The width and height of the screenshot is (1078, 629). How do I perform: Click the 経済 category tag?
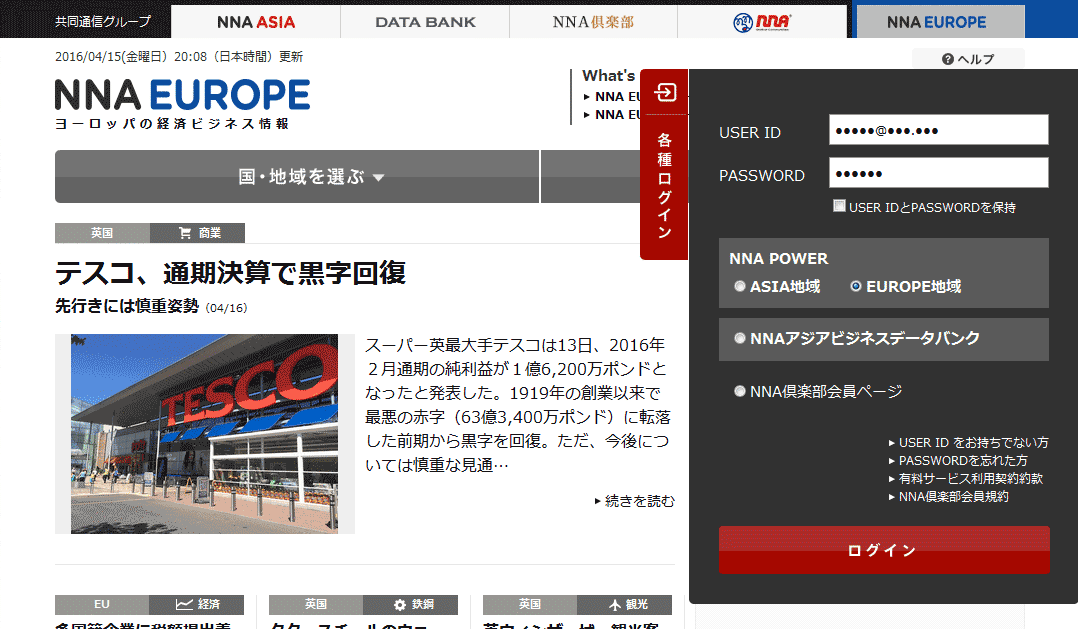pos(197,604)
